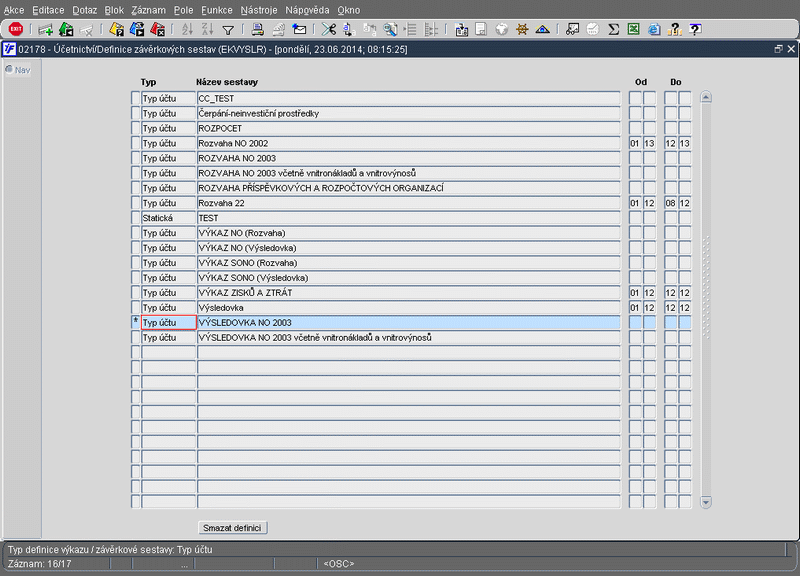Click the scissors cut icon
The image size is (800, 576).
[x=329, y=30]
